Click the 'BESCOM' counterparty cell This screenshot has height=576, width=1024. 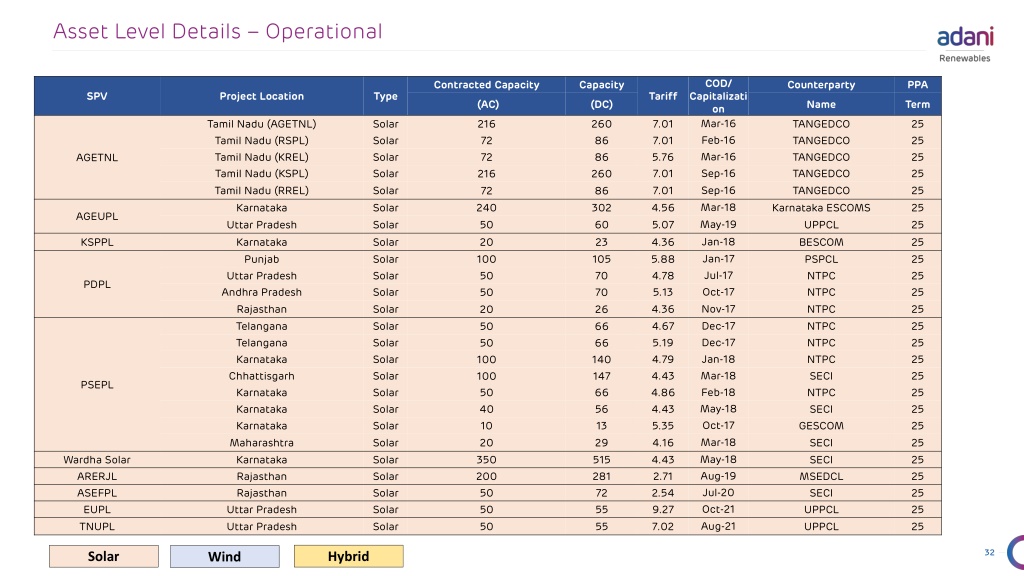click(821, 242)
